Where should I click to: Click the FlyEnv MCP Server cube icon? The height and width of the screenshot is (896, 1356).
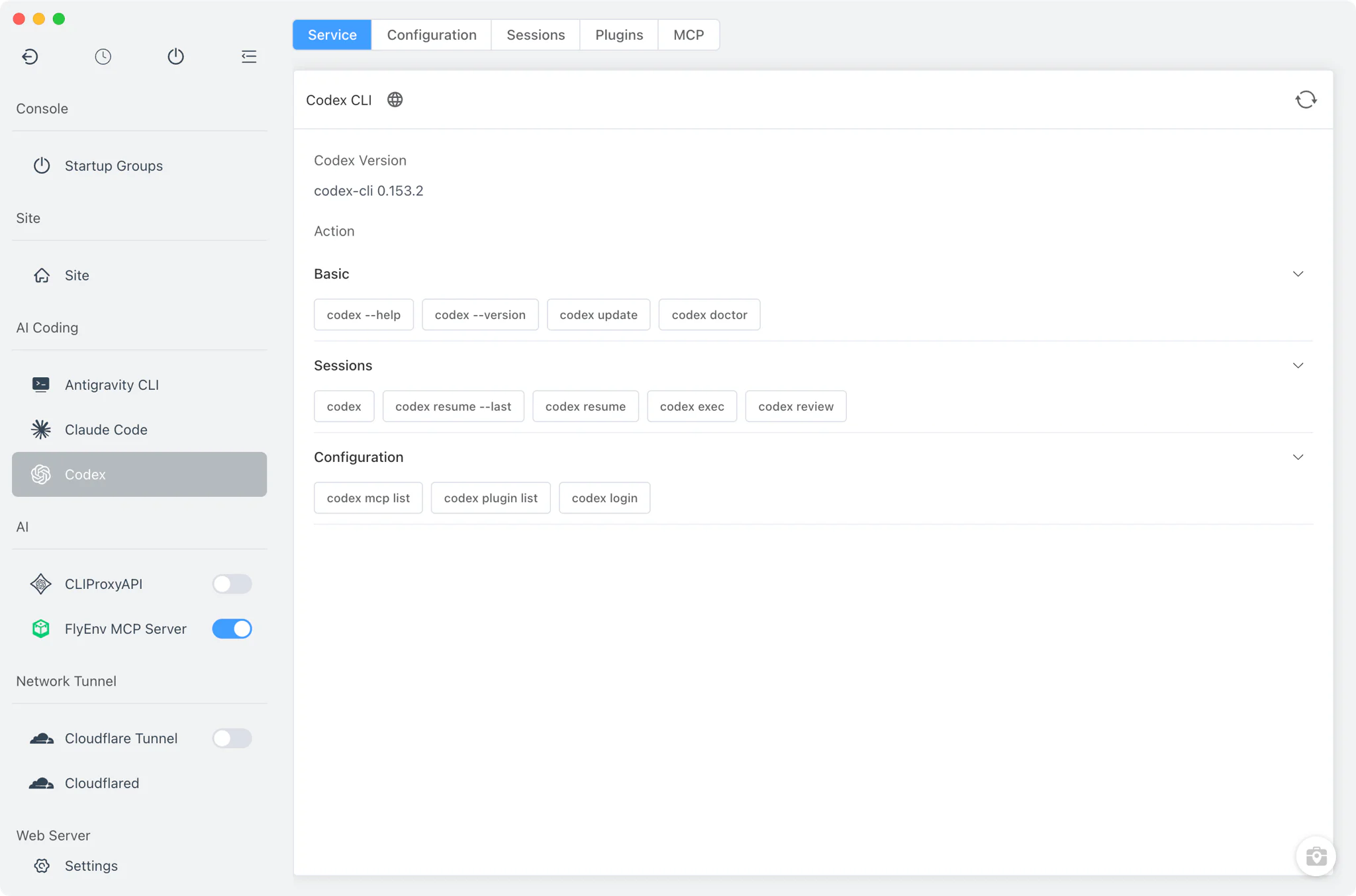pyautogui.click(x=41, y=629)
